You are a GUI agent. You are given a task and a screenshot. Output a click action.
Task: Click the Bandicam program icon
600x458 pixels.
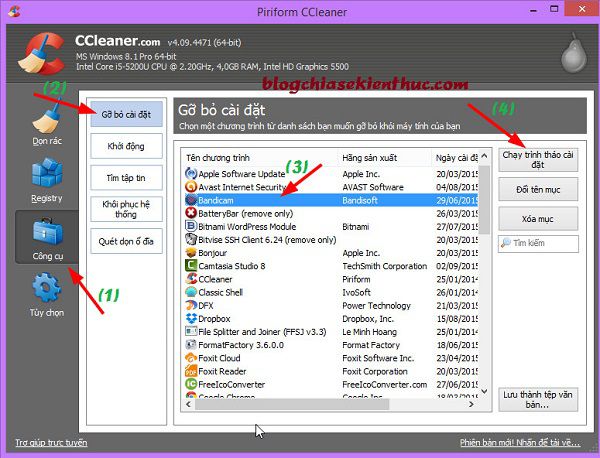[191, 200]
